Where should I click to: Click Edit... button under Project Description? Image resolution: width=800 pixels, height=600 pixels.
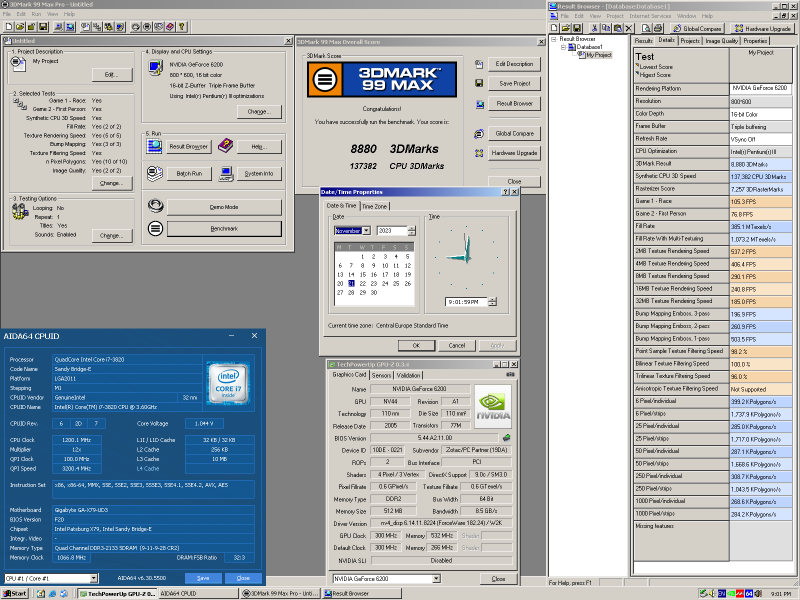pyautogui.click(x=112, y=74)
